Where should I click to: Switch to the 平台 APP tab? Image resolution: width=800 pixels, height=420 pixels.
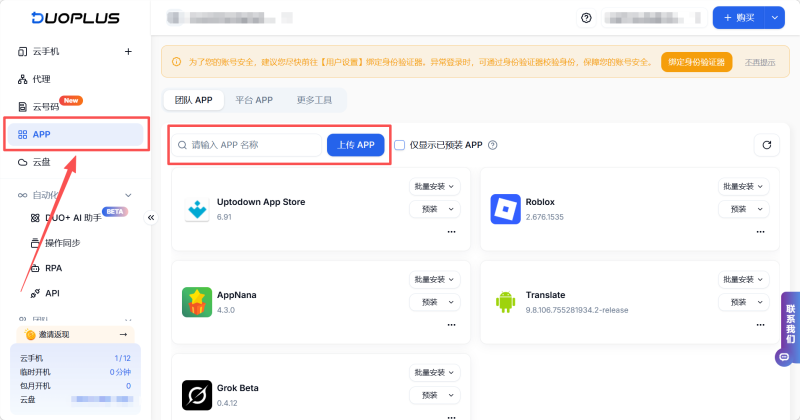tap(253, 100)
